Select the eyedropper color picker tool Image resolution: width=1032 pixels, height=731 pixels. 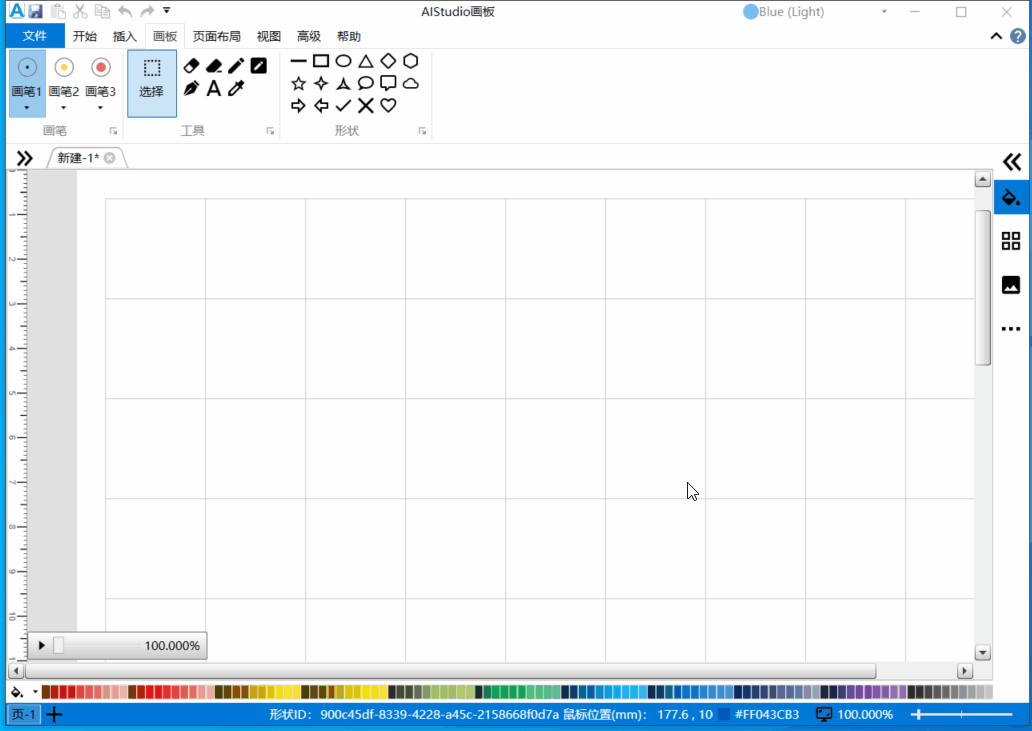[x=236, y=88]
